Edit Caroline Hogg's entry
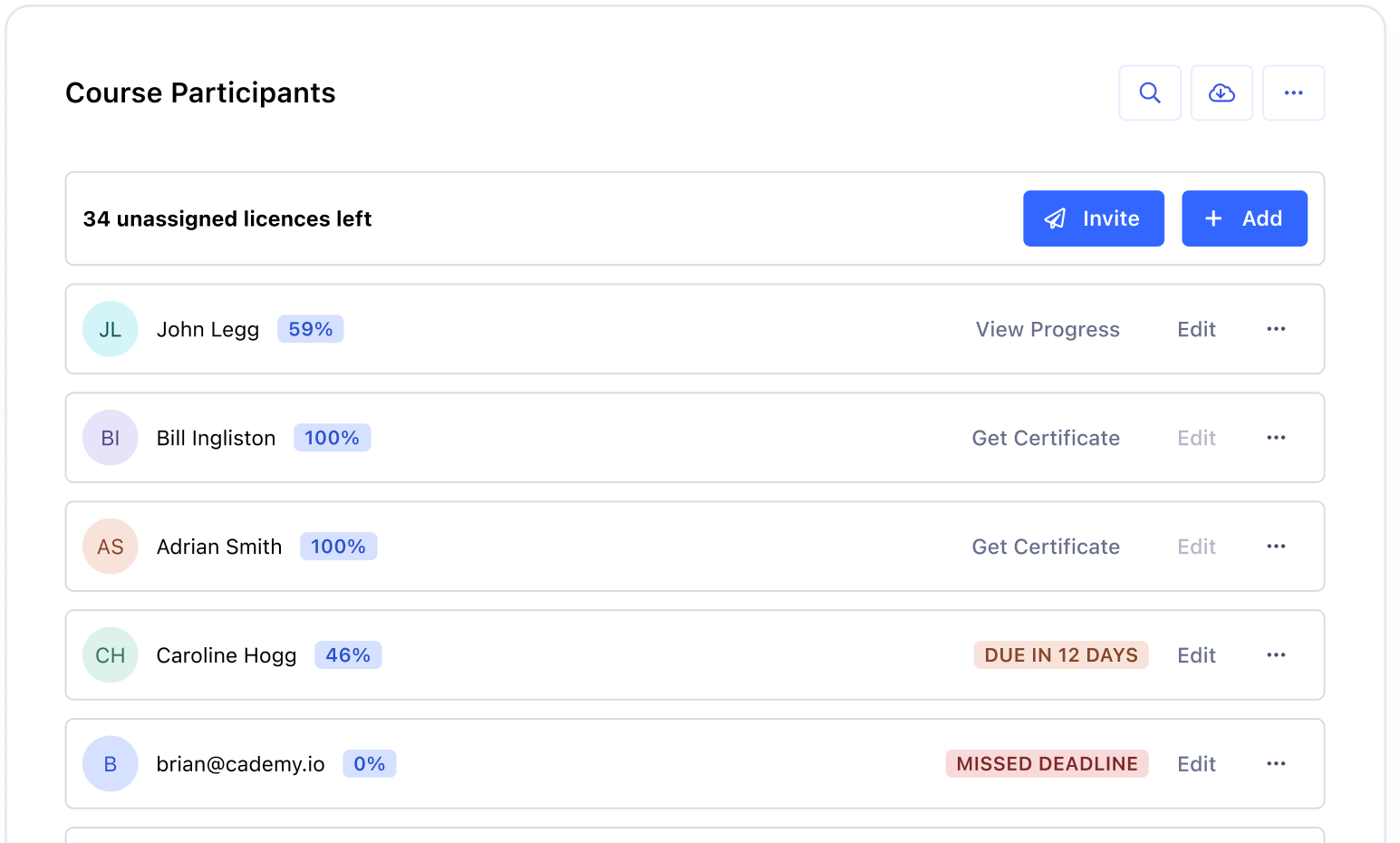Screen dimensions: 1400x843 point(1196,655)
